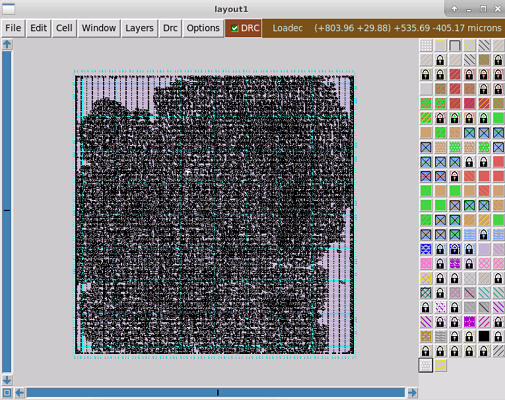Select the highlighted white dotted swatch with border

coord(426,366)
